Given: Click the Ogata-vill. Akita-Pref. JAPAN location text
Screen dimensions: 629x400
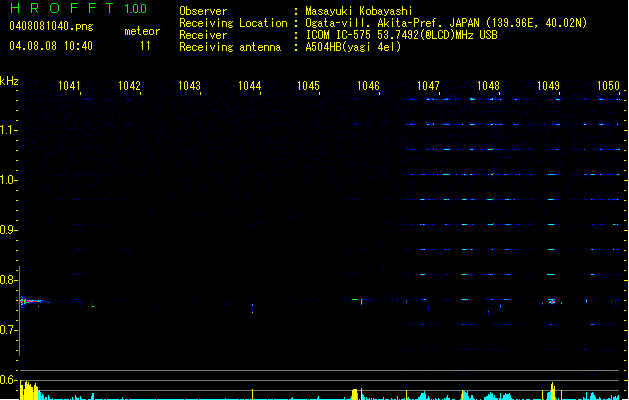Looking at the screenshot, I should click(x=446, y=23).
